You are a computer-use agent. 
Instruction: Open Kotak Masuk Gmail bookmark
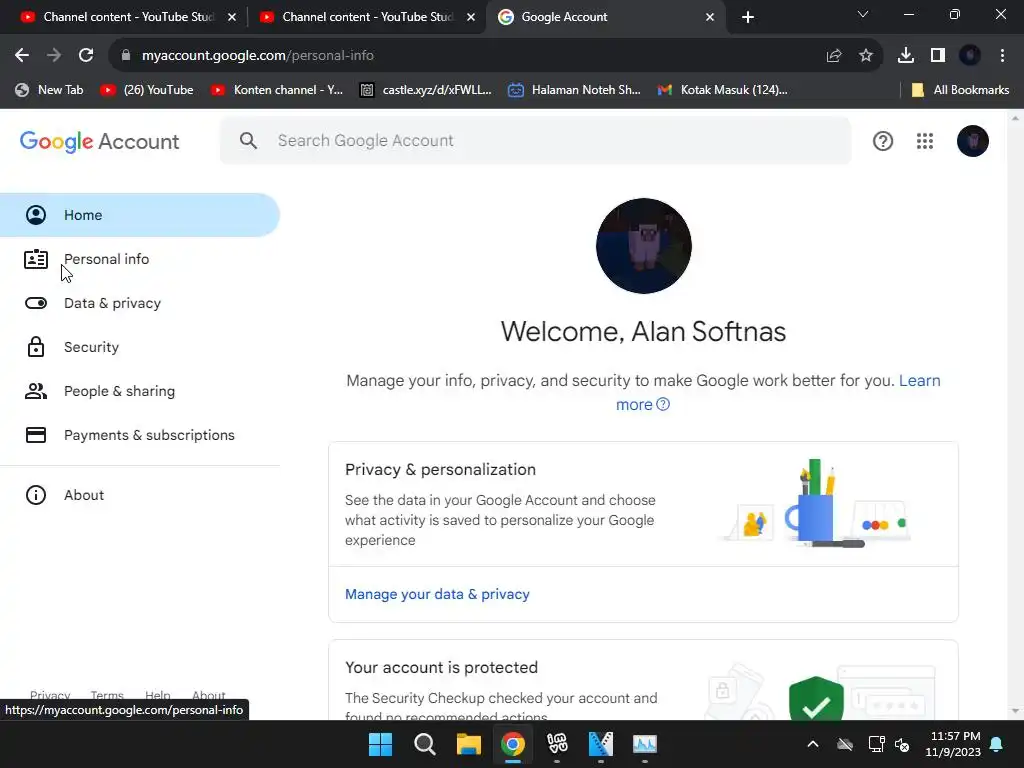[x=723, y=90]
